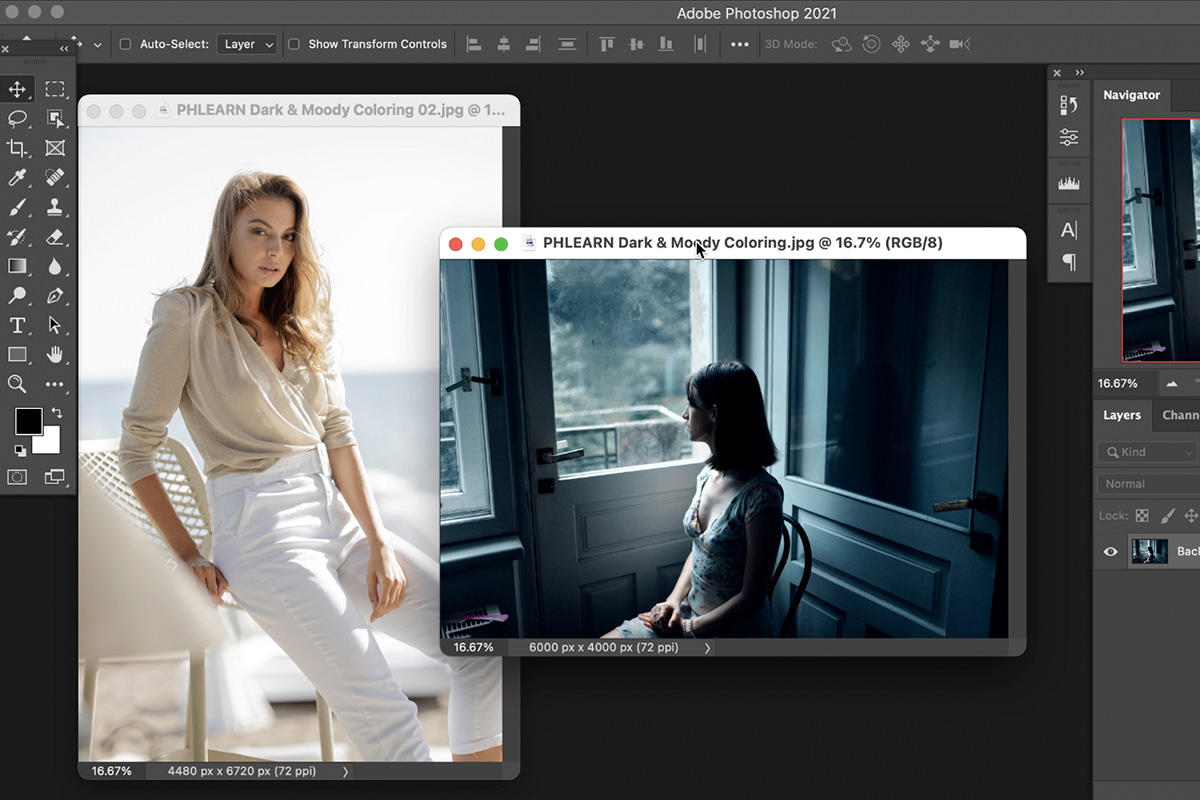
Task: Check Show Transform Controls
Action: [294, 44]
